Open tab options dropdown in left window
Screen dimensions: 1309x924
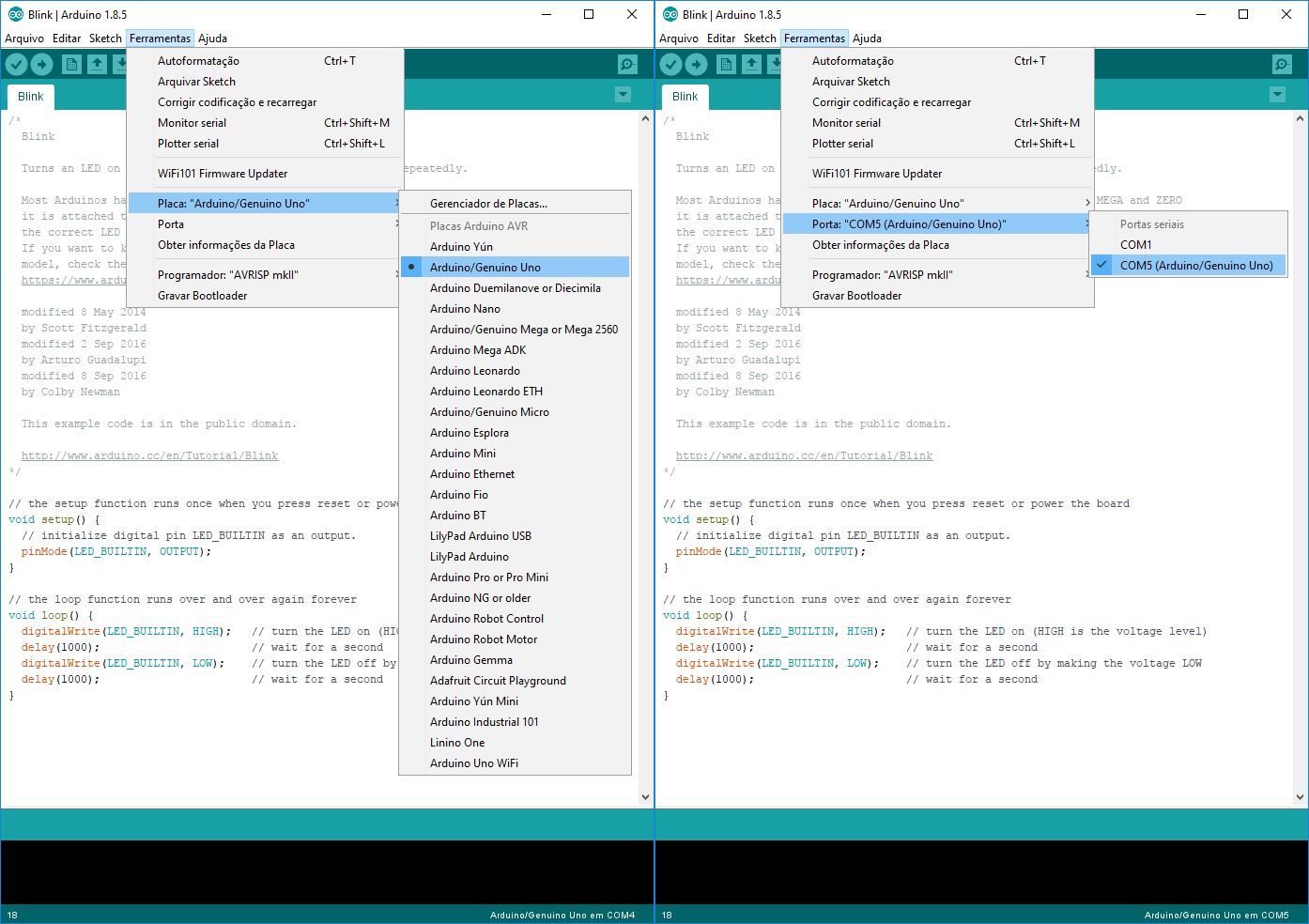[x=623, y=95]
